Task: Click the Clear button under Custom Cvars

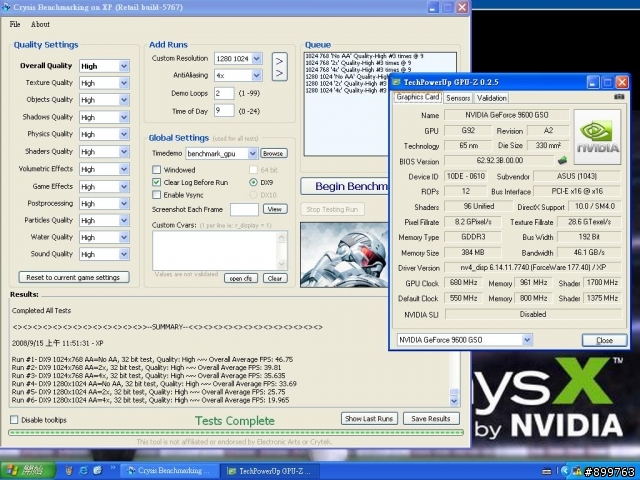Action: [x=275, y=278]
